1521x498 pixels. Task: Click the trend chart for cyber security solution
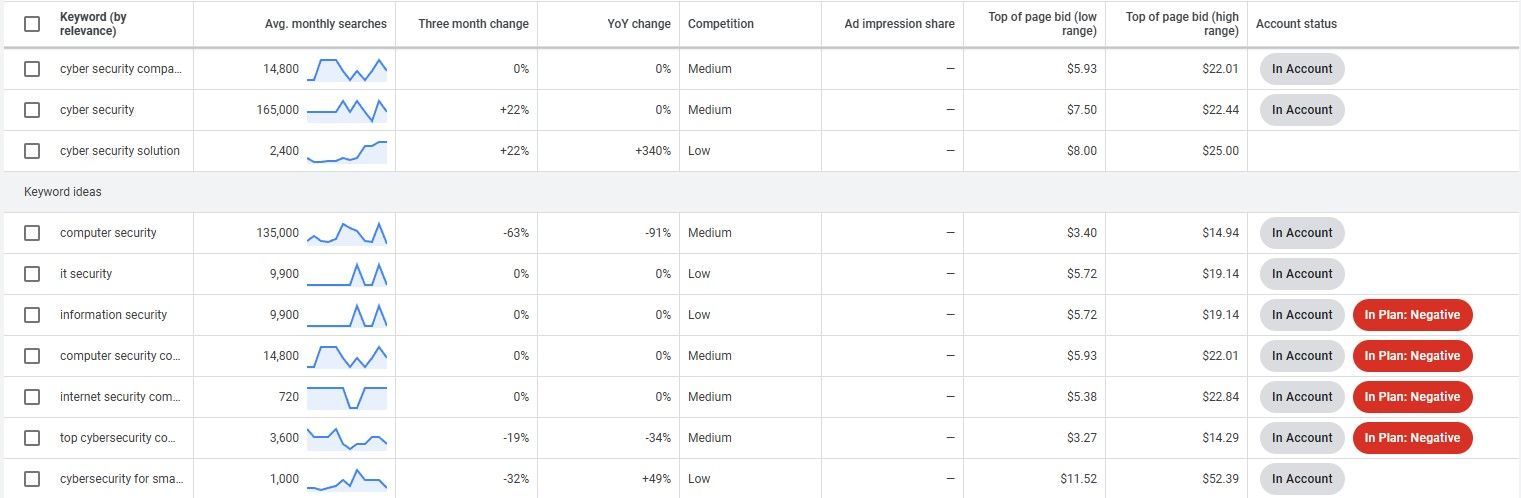(346, 151)
